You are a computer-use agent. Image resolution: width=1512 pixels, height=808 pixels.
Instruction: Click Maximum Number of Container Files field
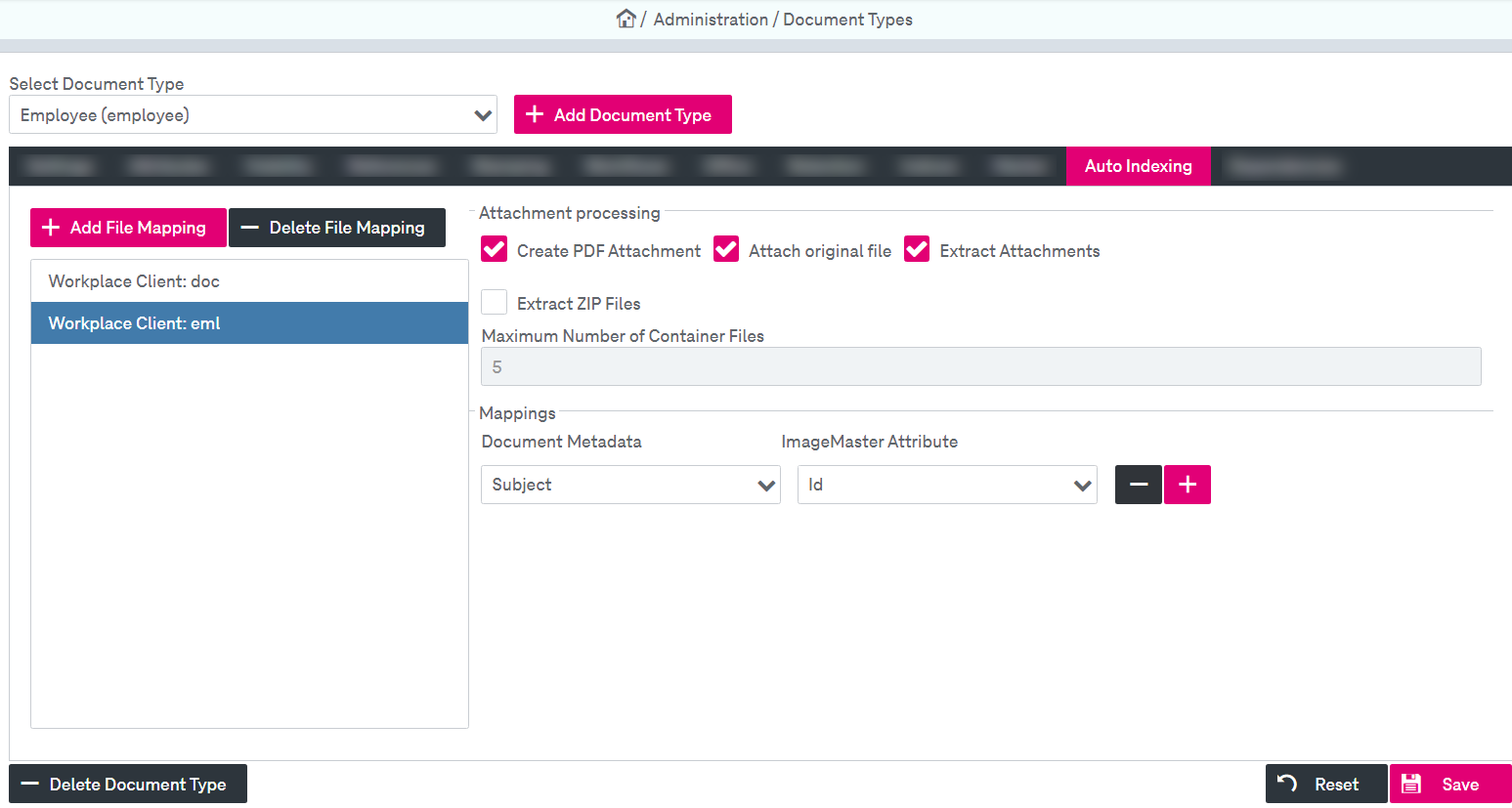980,367
